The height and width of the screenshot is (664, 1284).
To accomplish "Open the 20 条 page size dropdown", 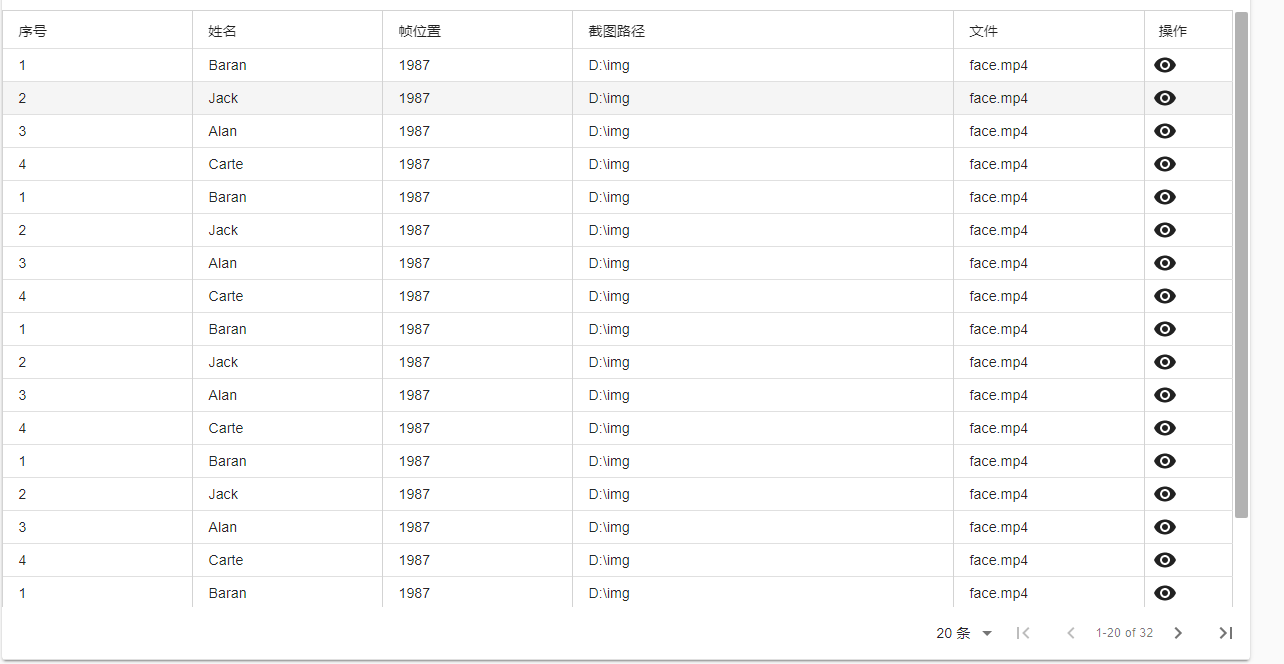I will tap(960, 633).
